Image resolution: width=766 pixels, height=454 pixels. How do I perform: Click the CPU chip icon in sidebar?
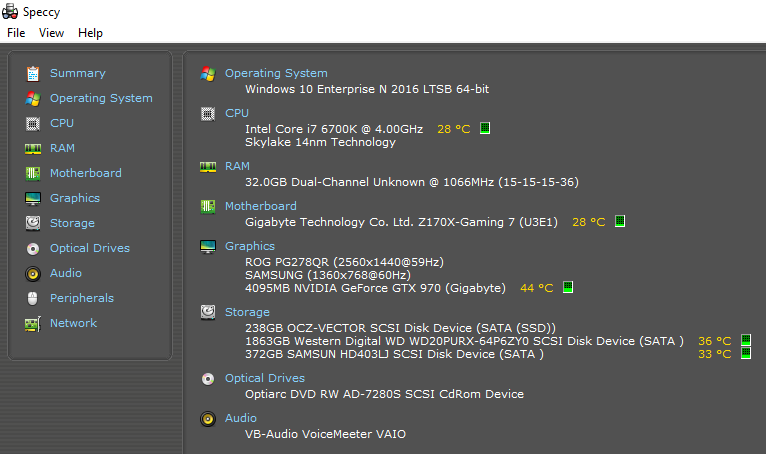tap(33, 123)
